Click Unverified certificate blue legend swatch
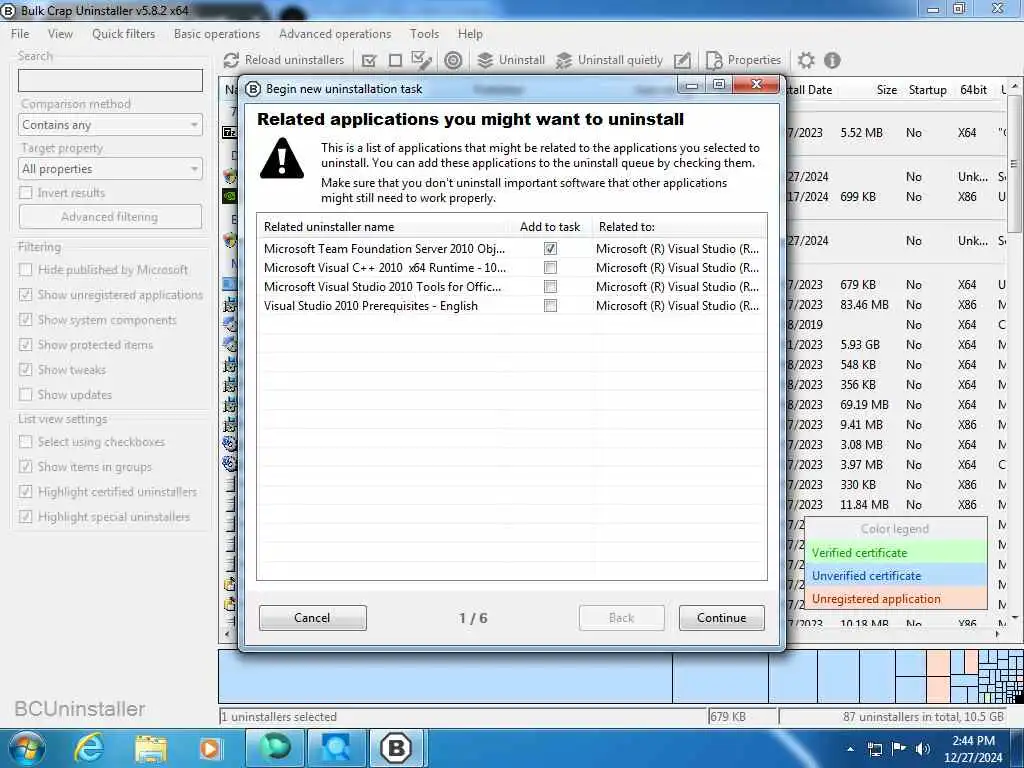The height and width of the screenshot is (768, 1024). pyautogui.click(x=895, y=576)
